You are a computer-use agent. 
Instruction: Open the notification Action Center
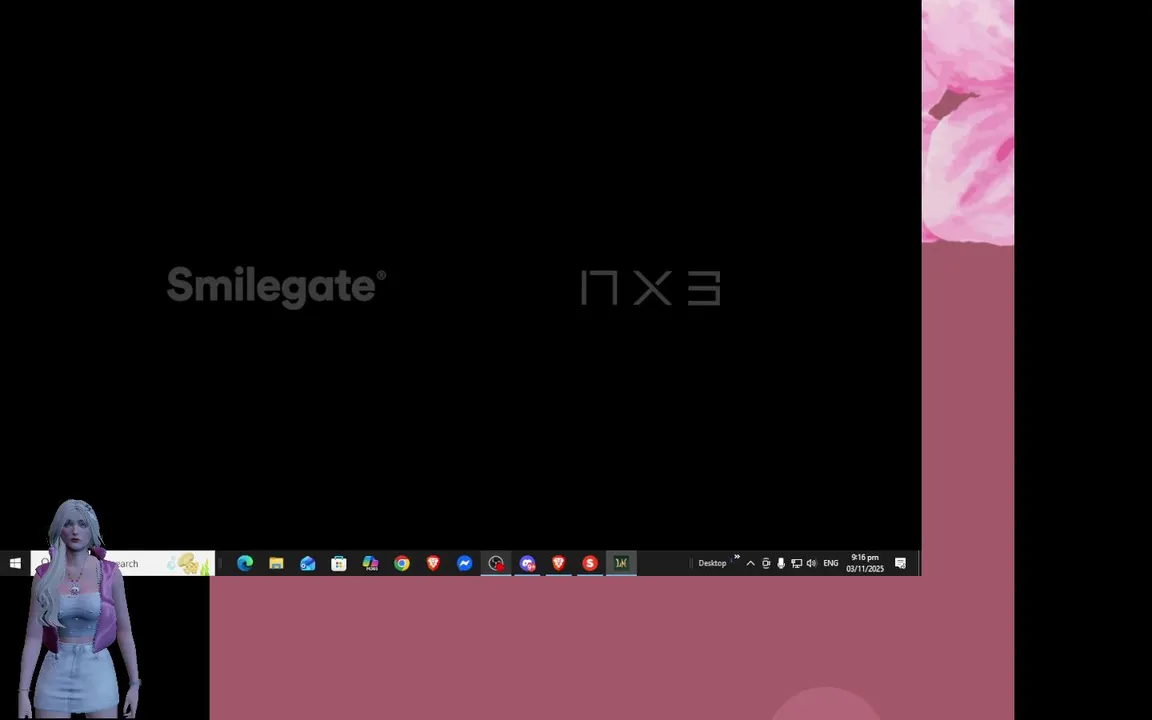pyautogui.click(x=900, y=564)
